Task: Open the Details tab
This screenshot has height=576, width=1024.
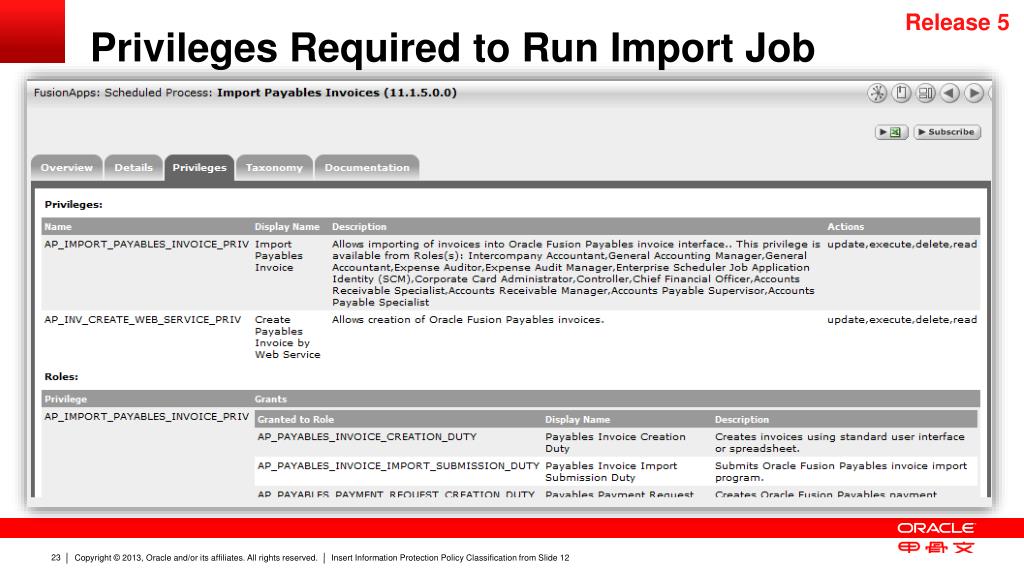Action: (x=133, y=167)
